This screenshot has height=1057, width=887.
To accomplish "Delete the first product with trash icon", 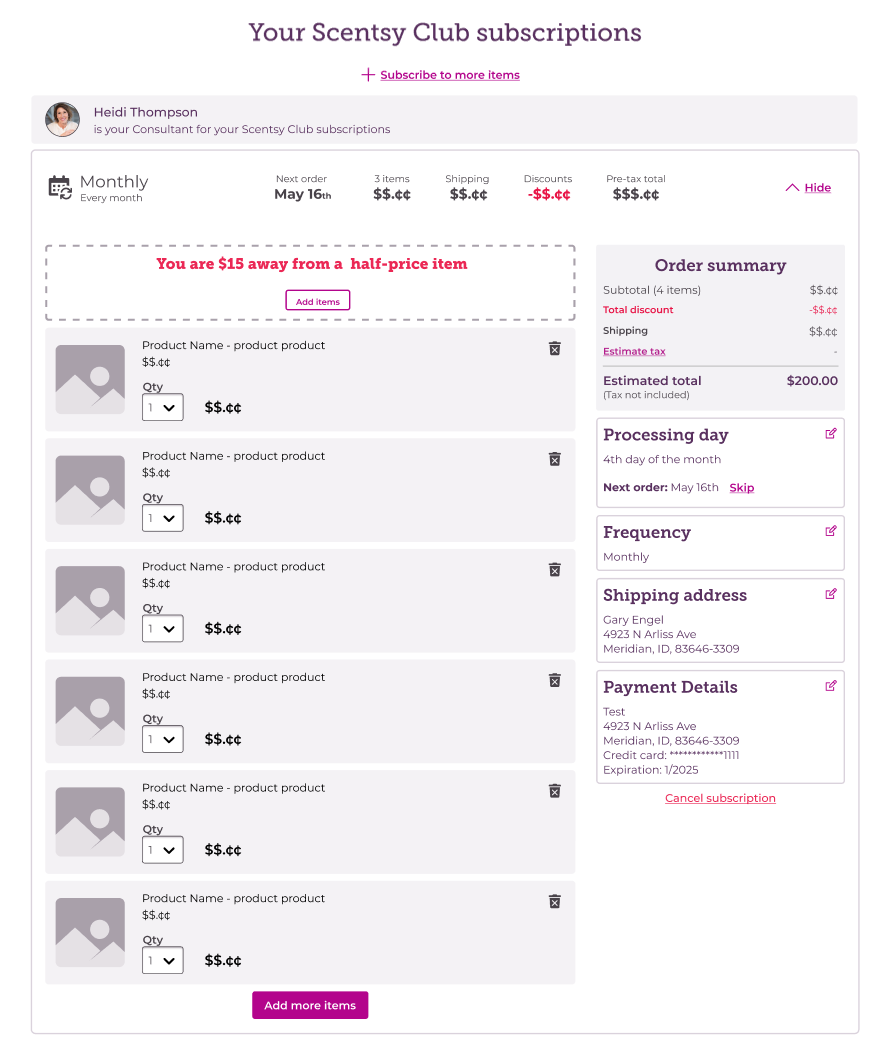I will click(x=555, y=348).
